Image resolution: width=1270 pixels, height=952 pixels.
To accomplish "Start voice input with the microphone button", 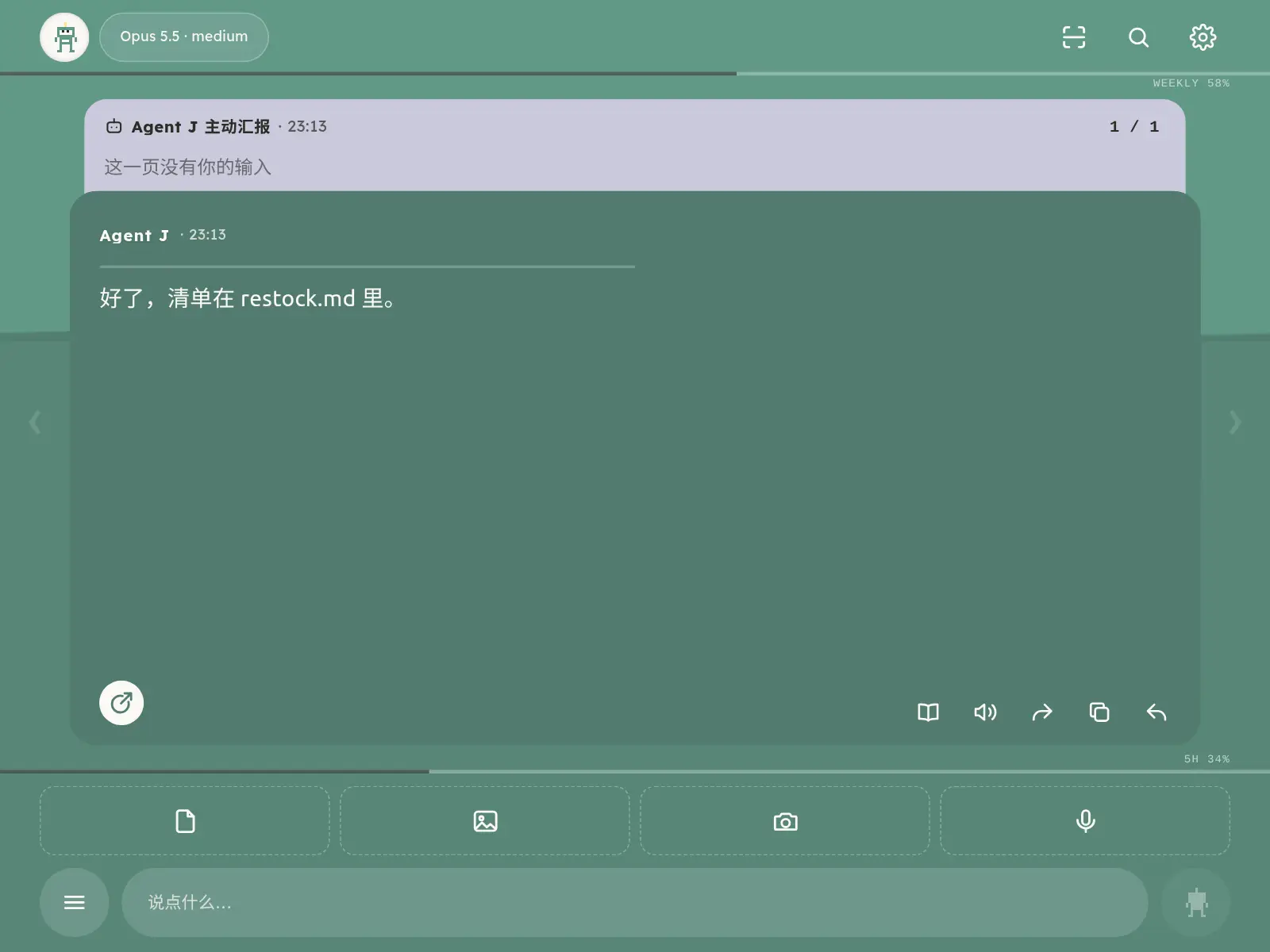I will pyautogui.click(x=1085, y=821).
